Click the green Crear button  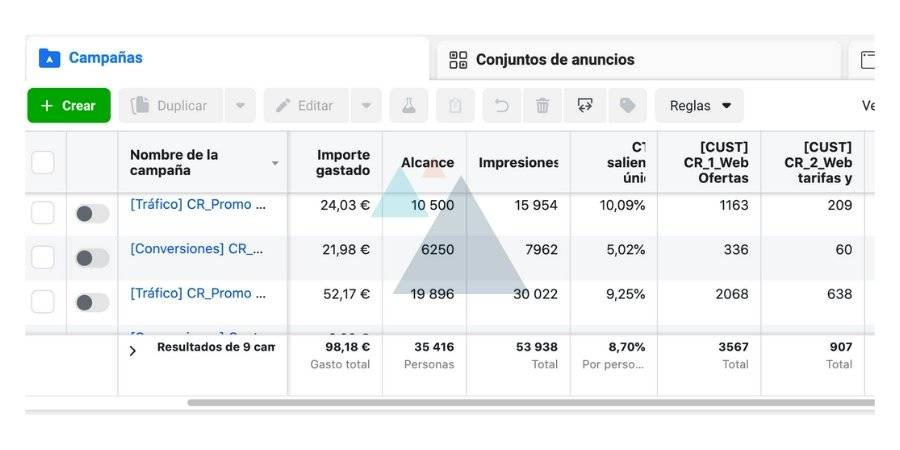tap(69, 106)
